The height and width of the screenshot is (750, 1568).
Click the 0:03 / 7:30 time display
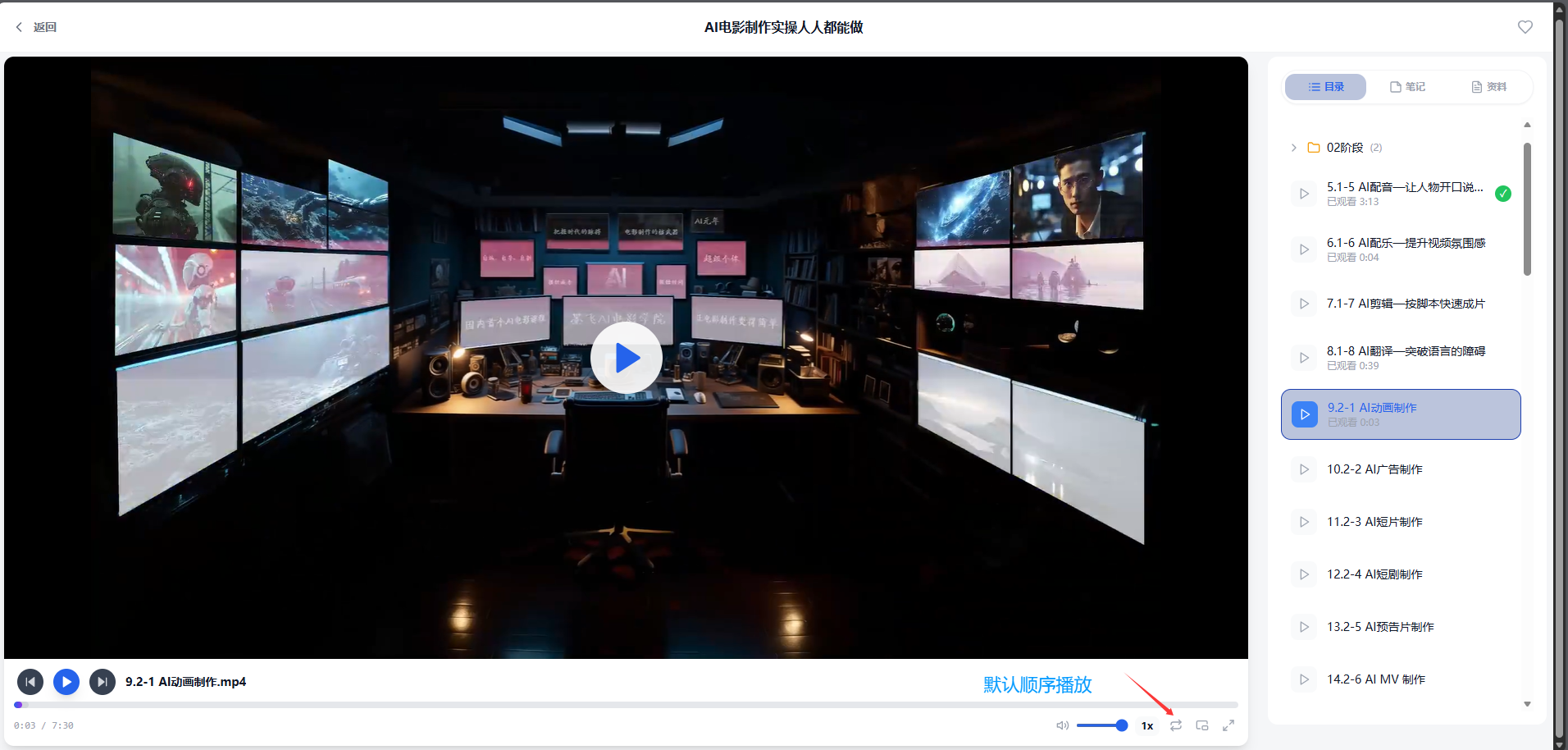pyautogui.click(x=43, y=725)
